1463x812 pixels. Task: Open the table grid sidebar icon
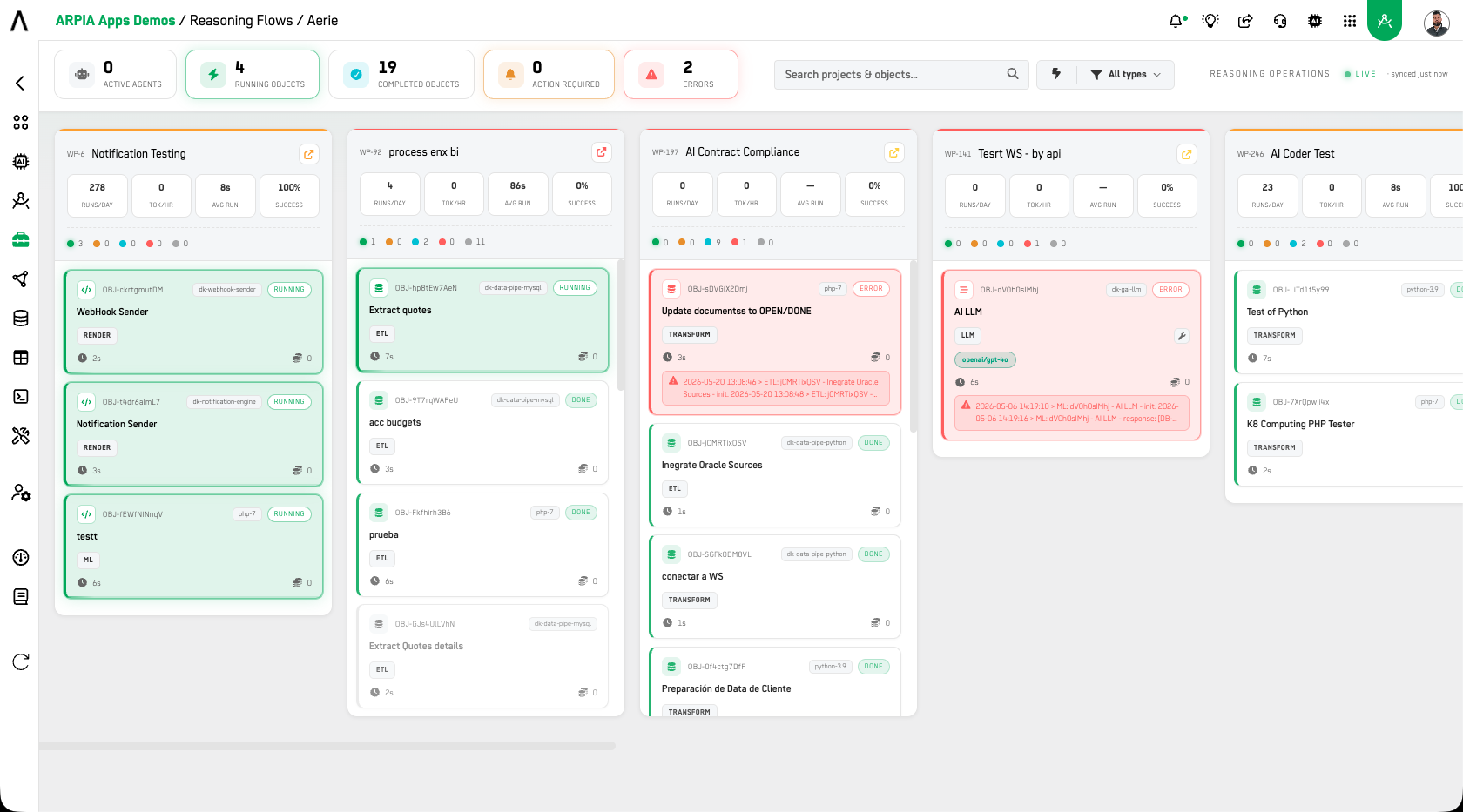click(x=21, y=357)
